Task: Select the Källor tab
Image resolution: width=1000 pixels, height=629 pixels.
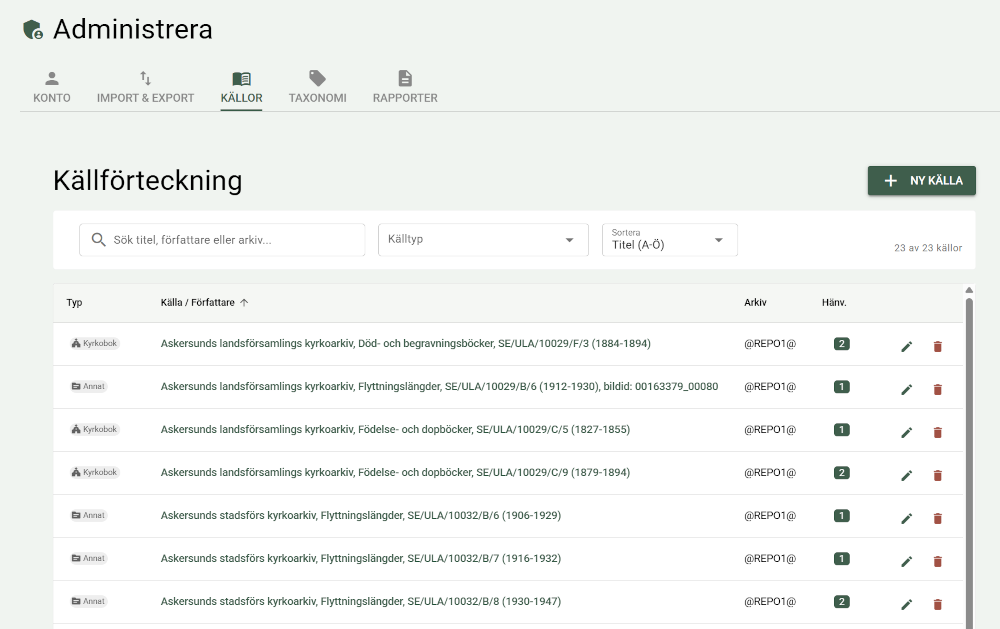Action: tap(241, 87)
